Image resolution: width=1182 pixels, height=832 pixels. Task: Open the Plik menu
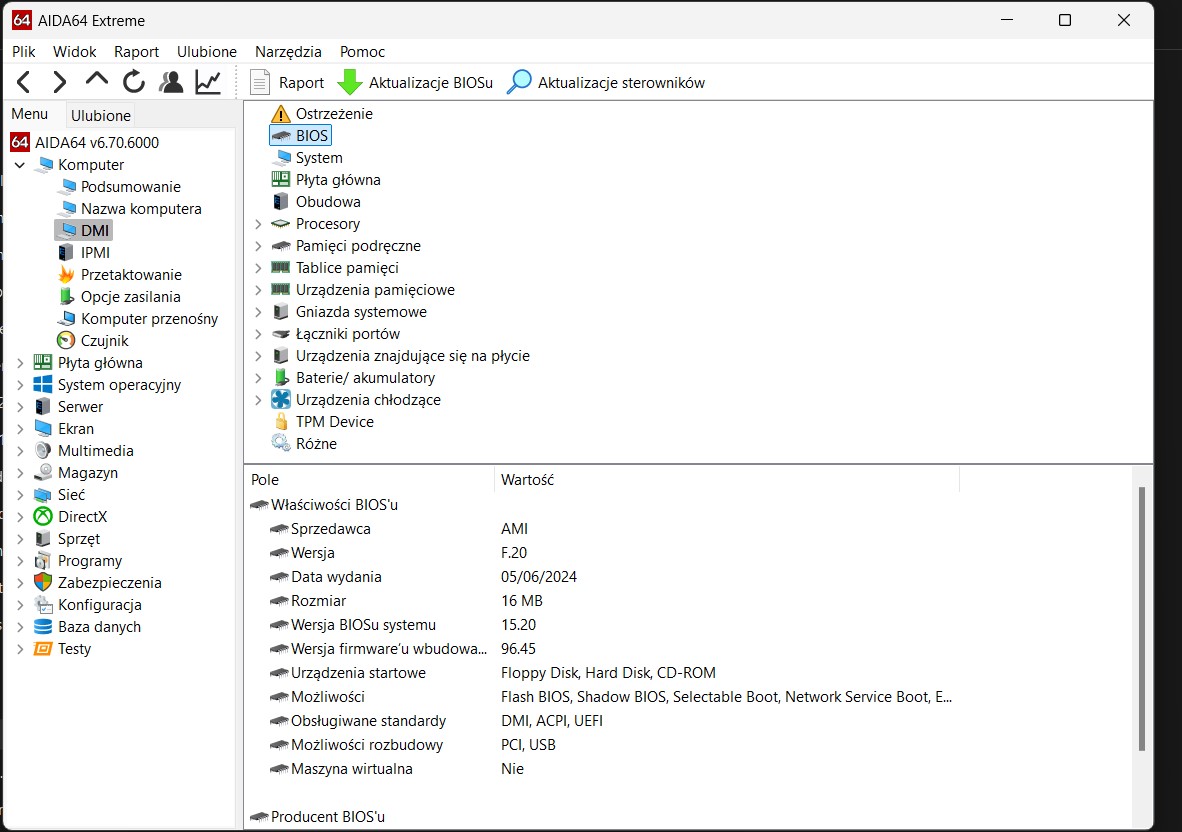pyautogui.click(x=23, y=51)
